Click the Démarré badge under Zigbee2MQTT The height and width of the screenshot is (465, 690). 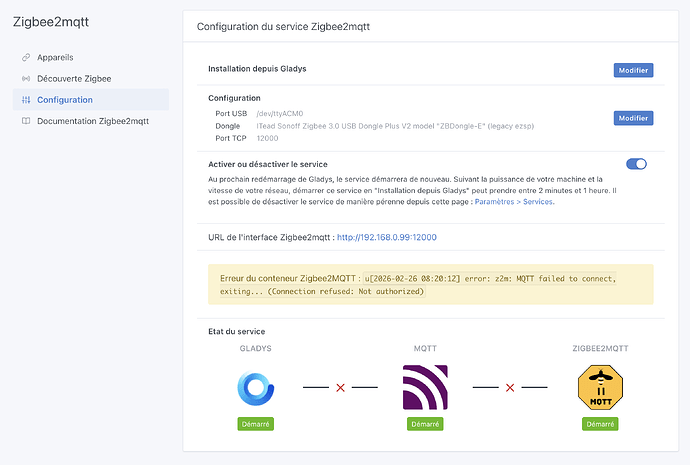point(599,424)
